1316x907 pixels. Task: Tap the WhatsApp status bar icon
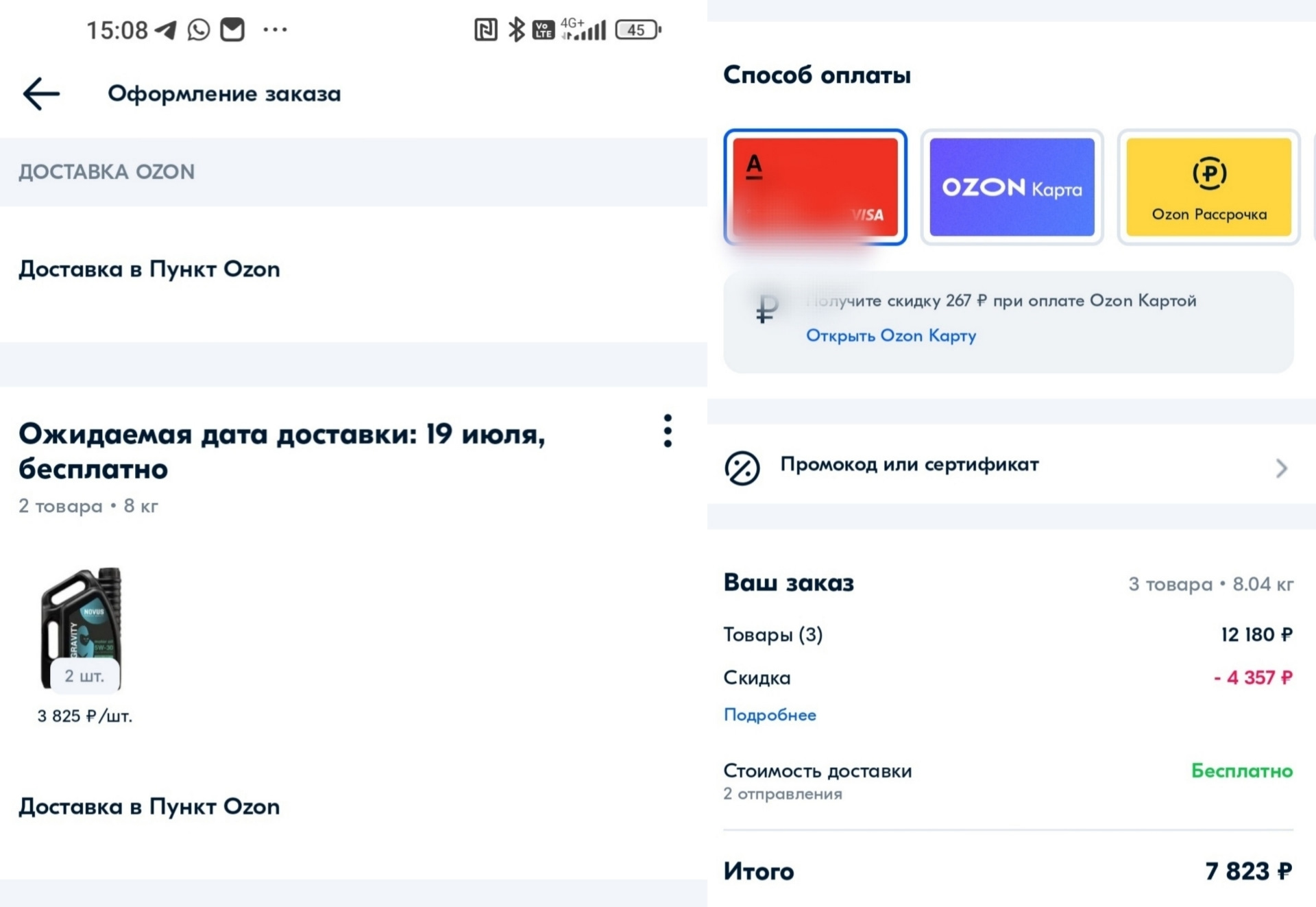tap(199, 30)
